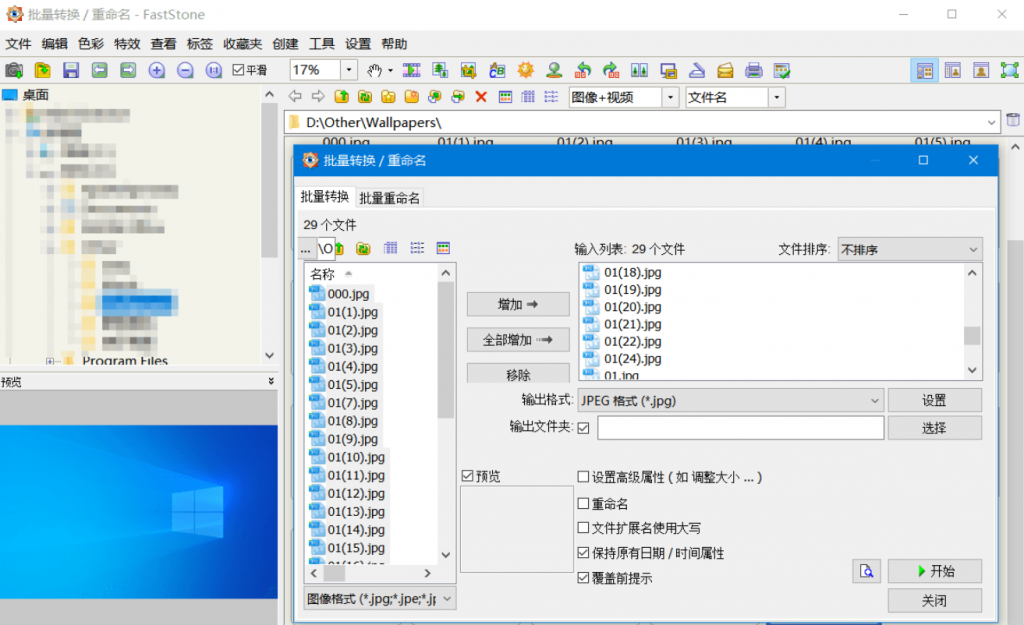Screen dimensions: 1024x625
Task: Click the open file folder icon
Action: 42,70
